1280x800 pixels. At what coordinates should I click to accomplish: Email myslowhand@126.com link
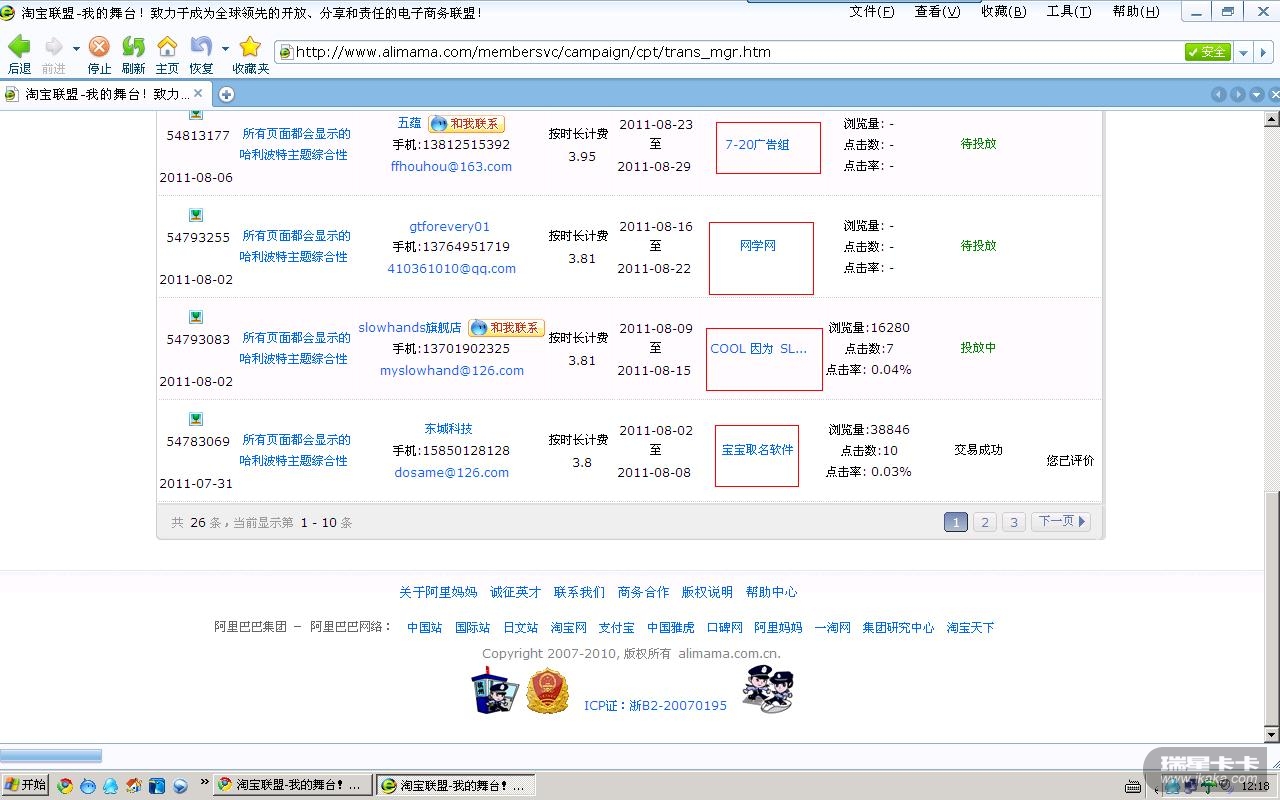coord(452,371)
